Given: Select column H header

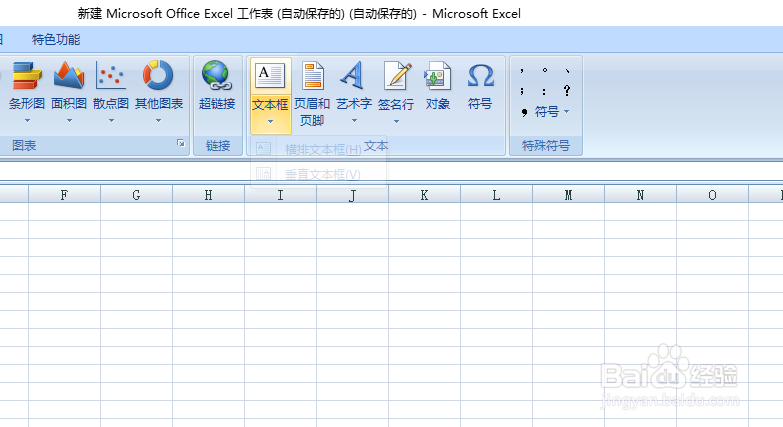Looking at the screenshot, I should pyautogui.click(x=208, y=195).
